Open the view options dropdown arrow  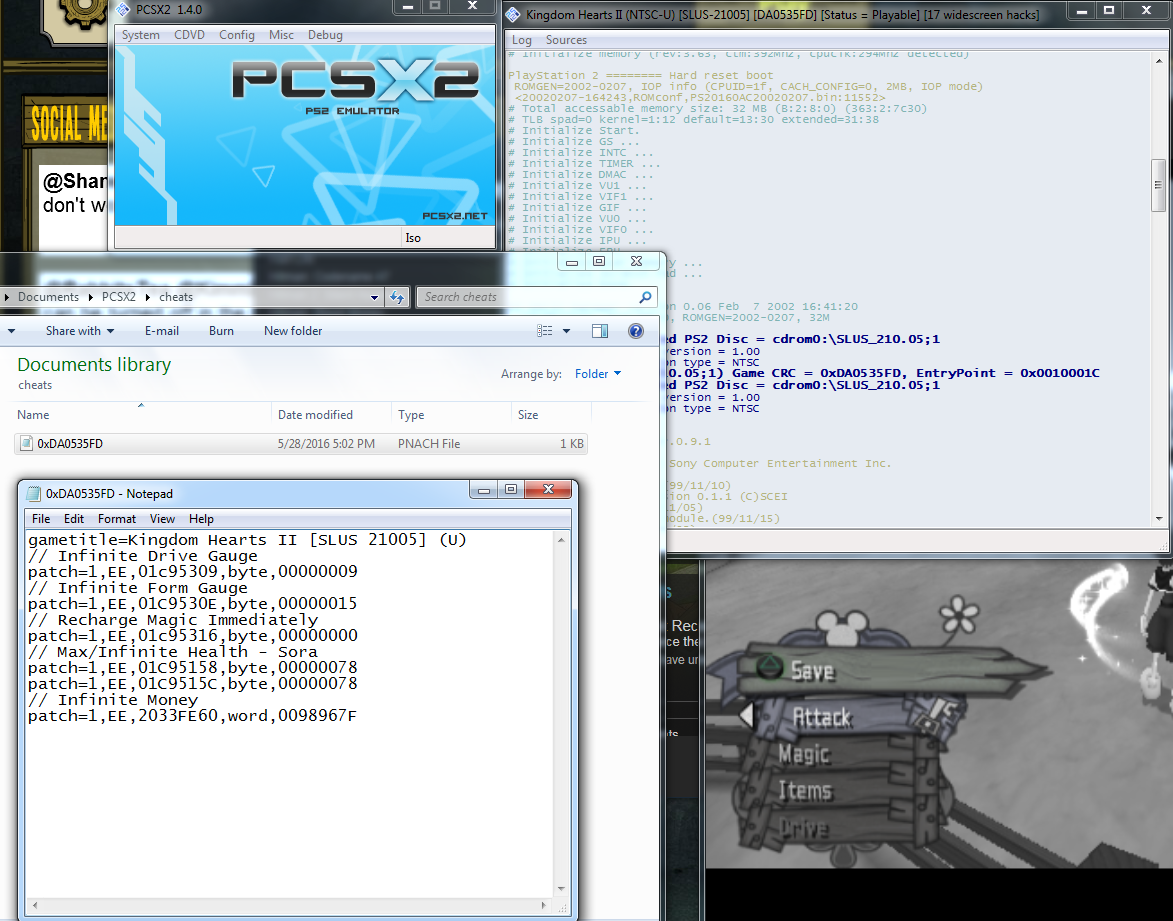(566, 331)
